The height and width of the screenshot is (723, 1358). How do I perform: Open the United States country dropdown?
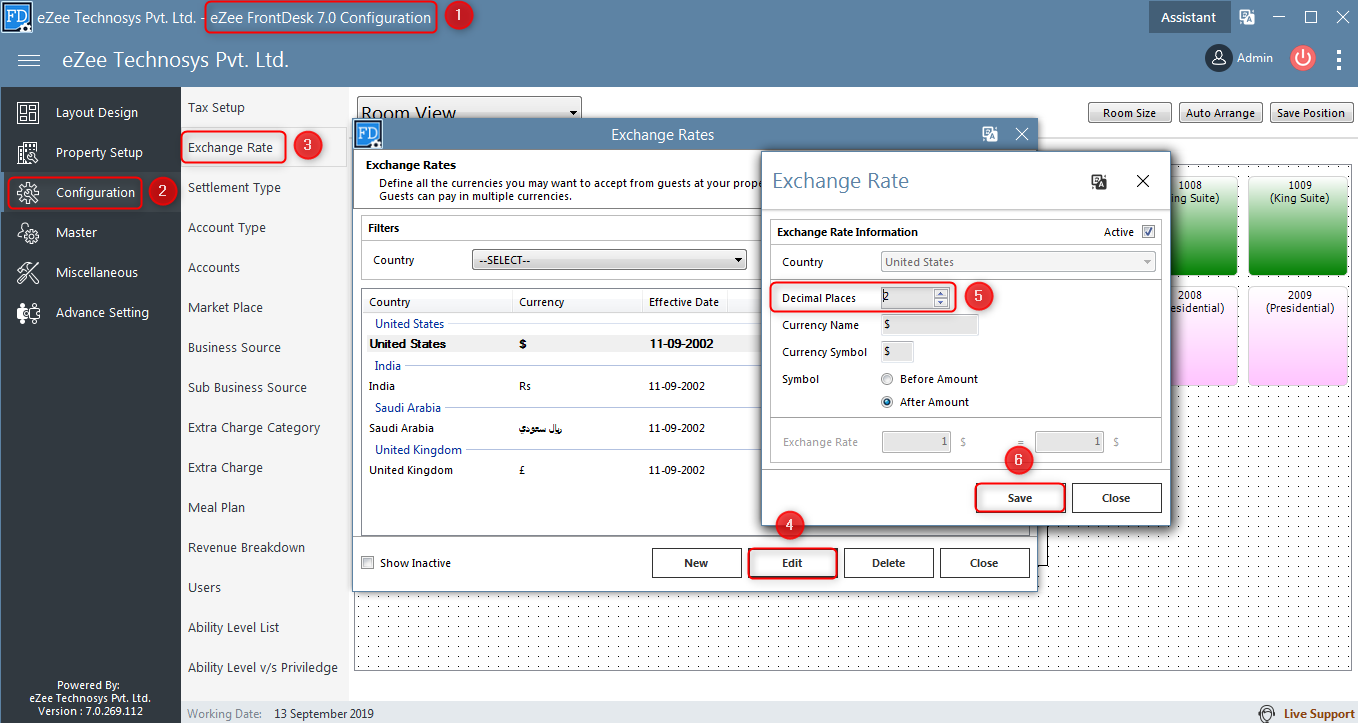1019,262
